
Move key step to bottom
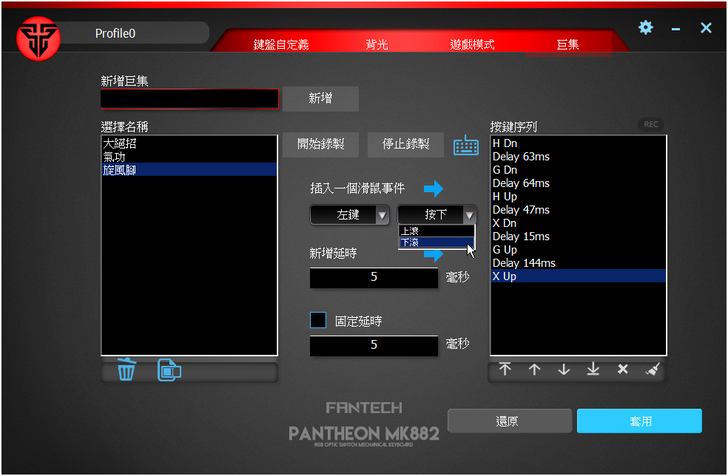coord(593,369)
